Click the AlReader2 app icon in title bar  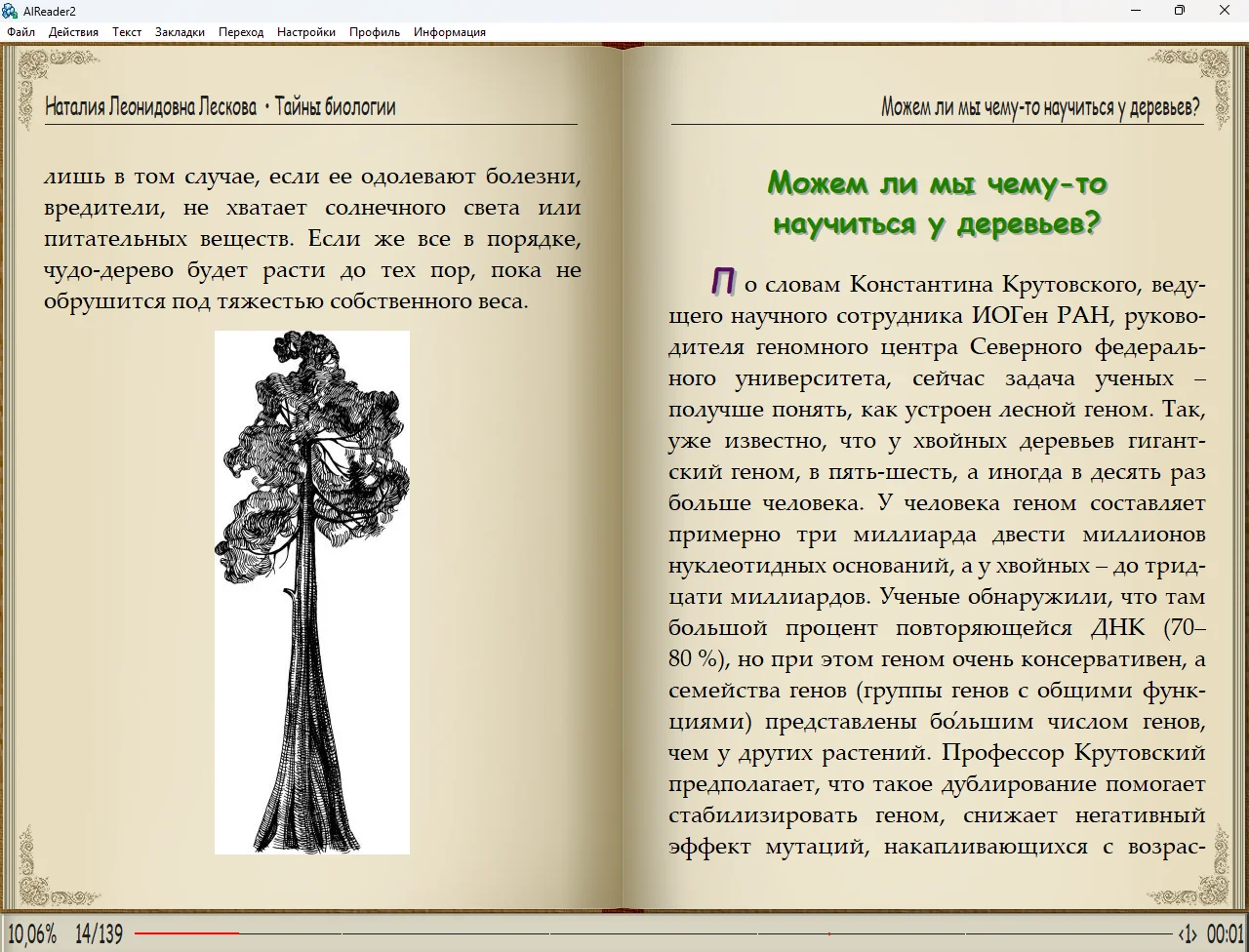tap(11, 11)
